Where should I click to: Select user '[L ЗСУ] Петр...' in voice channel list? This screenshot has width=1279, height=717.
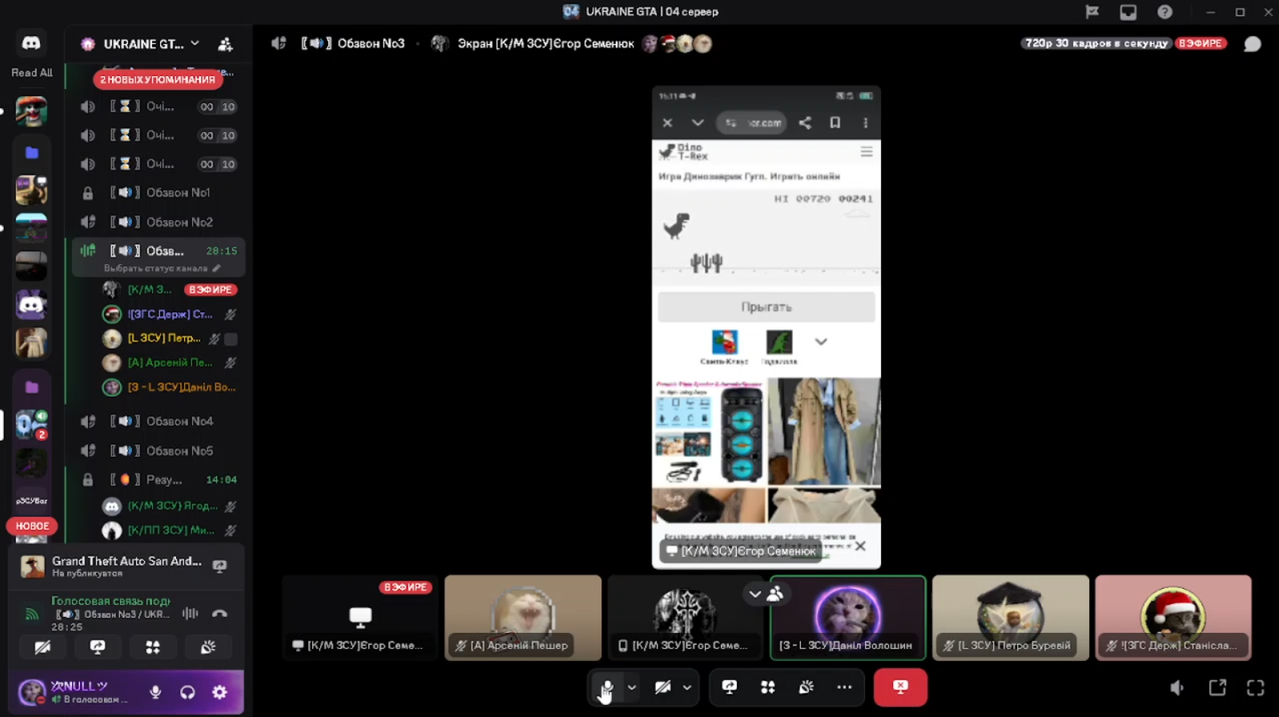pos(170,338)
